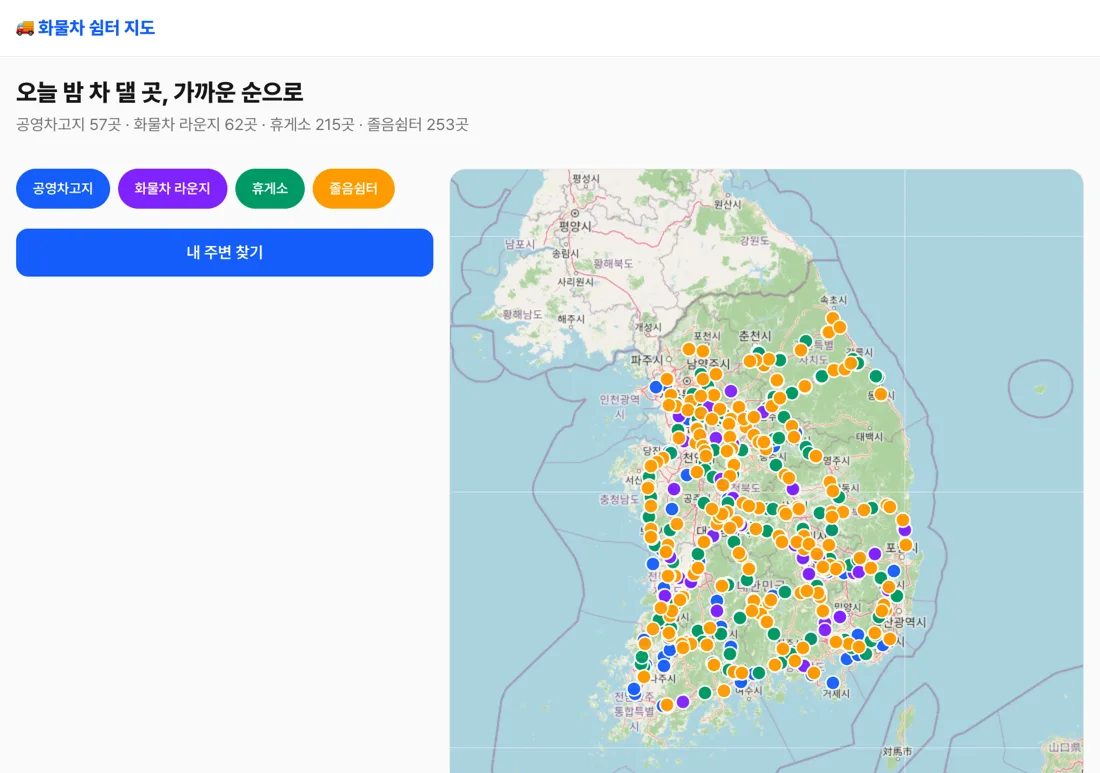Select the green east-coast marker below 강릉시

(876, 377)
